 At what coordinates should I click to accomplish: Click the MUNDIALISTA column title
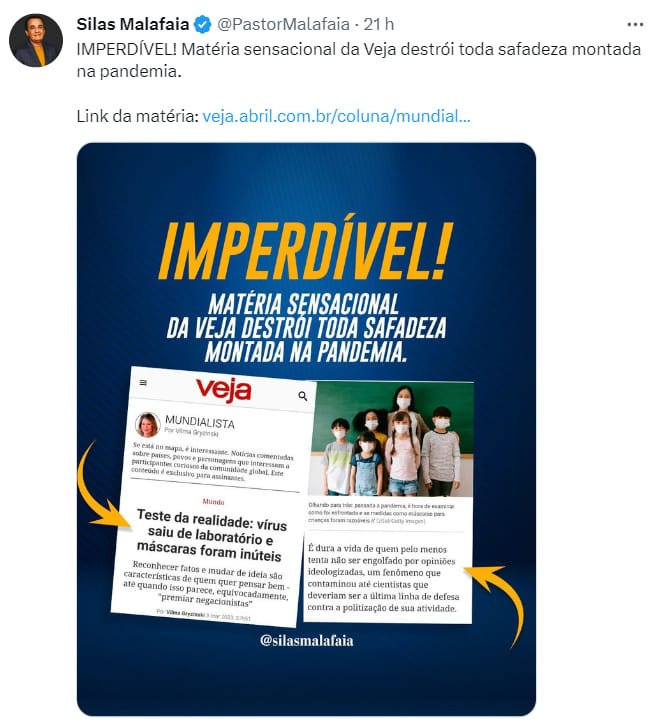click(x=200, y=421)
